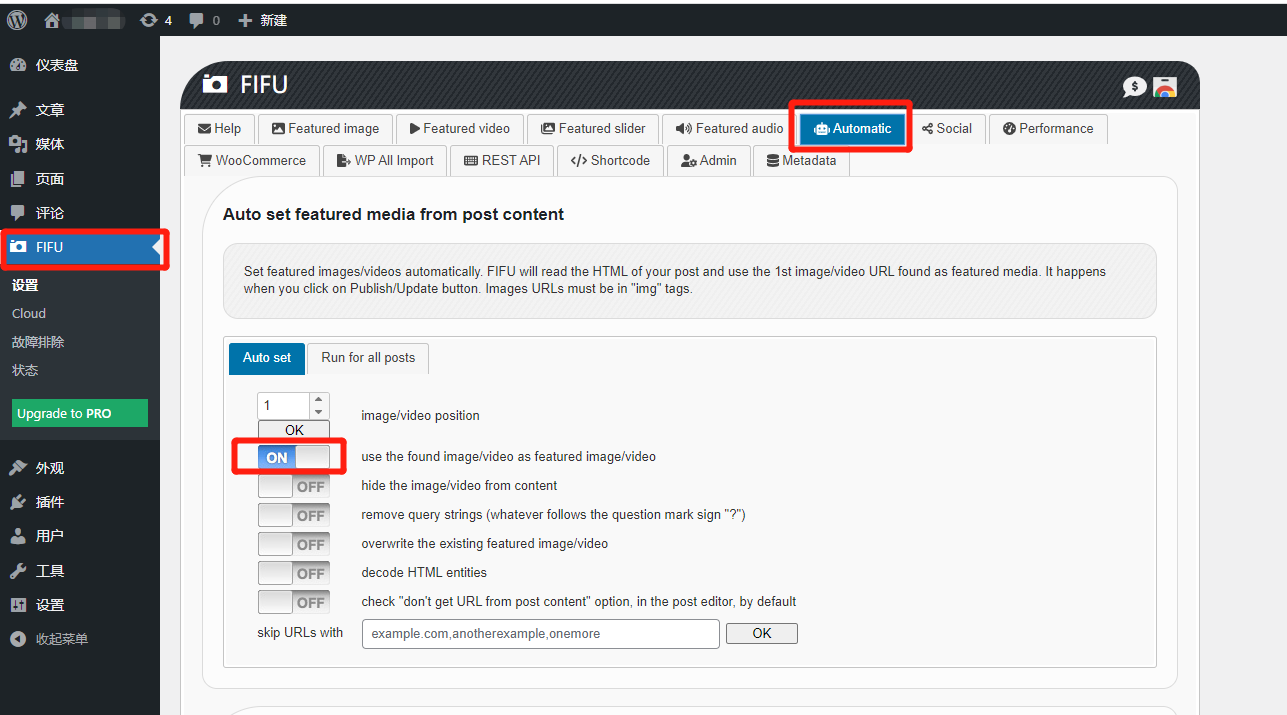The image size is (1287, 715).
Task: Click OK next to skip URLs field
Action: (762, 633)
